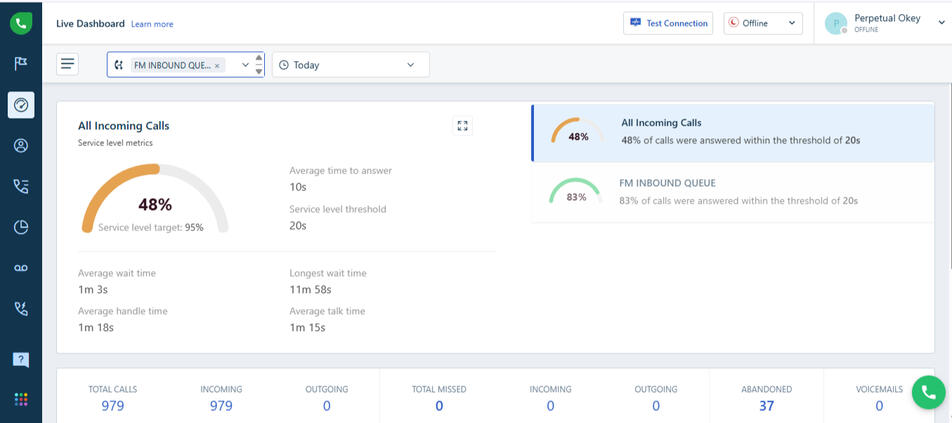
Task: Open the colorful app switcher grid
Action: point(21,399)
